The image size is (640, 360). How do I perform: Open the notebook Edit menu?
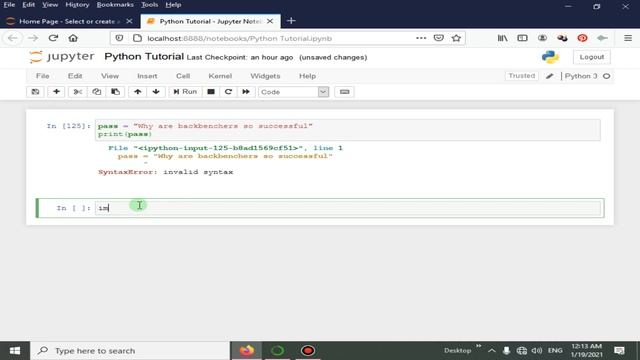click(x=75, y=76)
